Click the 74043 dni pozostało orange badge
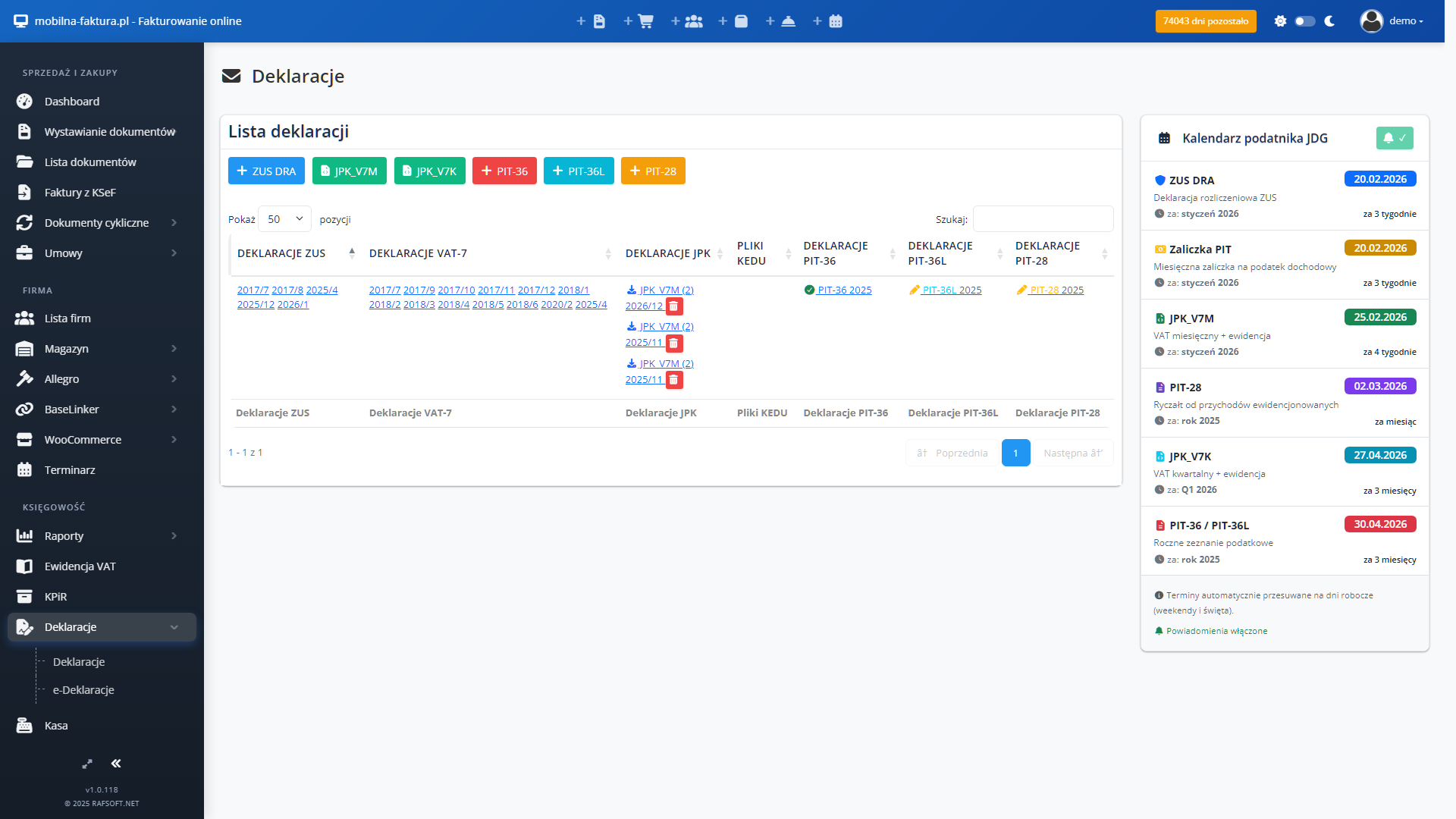 pyautogui.click(x=1205, y=21)
